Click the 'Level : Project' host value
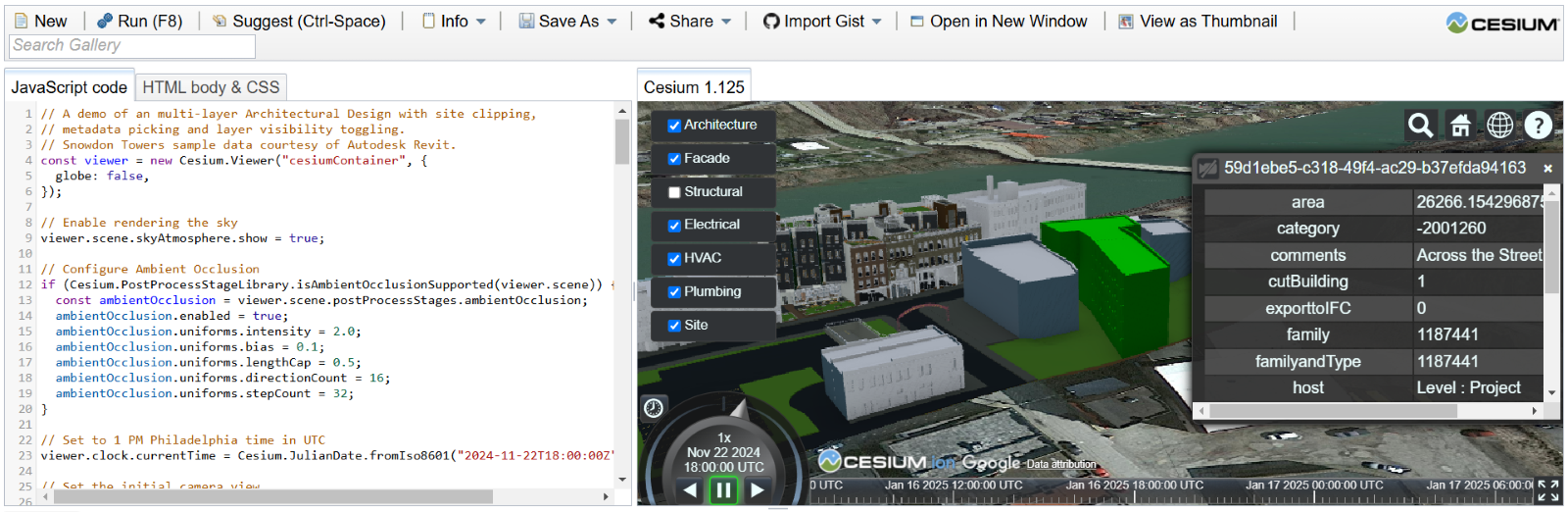The height and width of the screenshot is (512, 1568). [x=1468, y=387]
